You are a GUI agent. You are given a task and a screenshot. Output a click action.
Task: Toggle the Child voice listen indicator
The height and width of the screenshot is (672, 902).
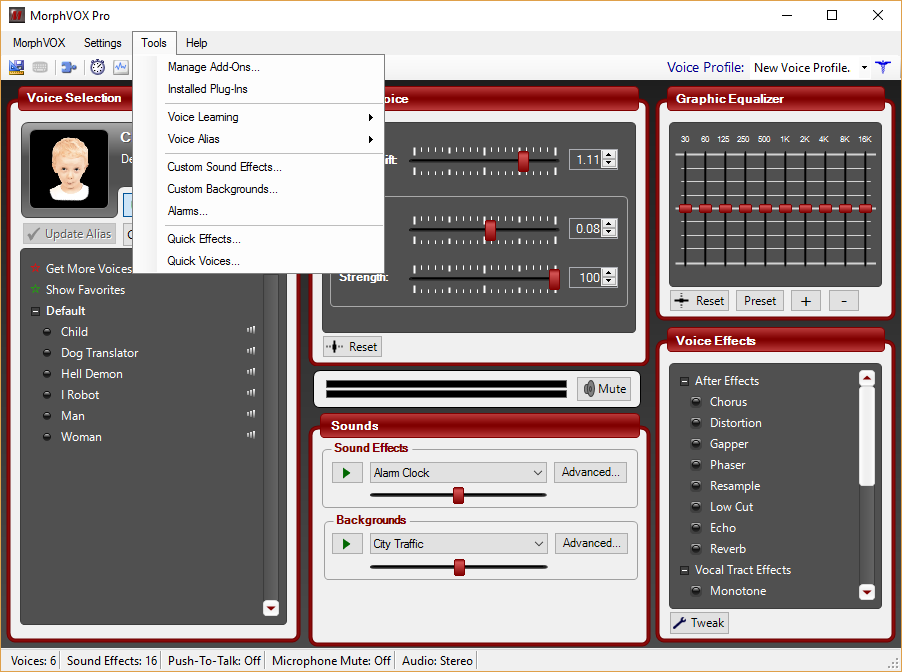click(250, 330)
